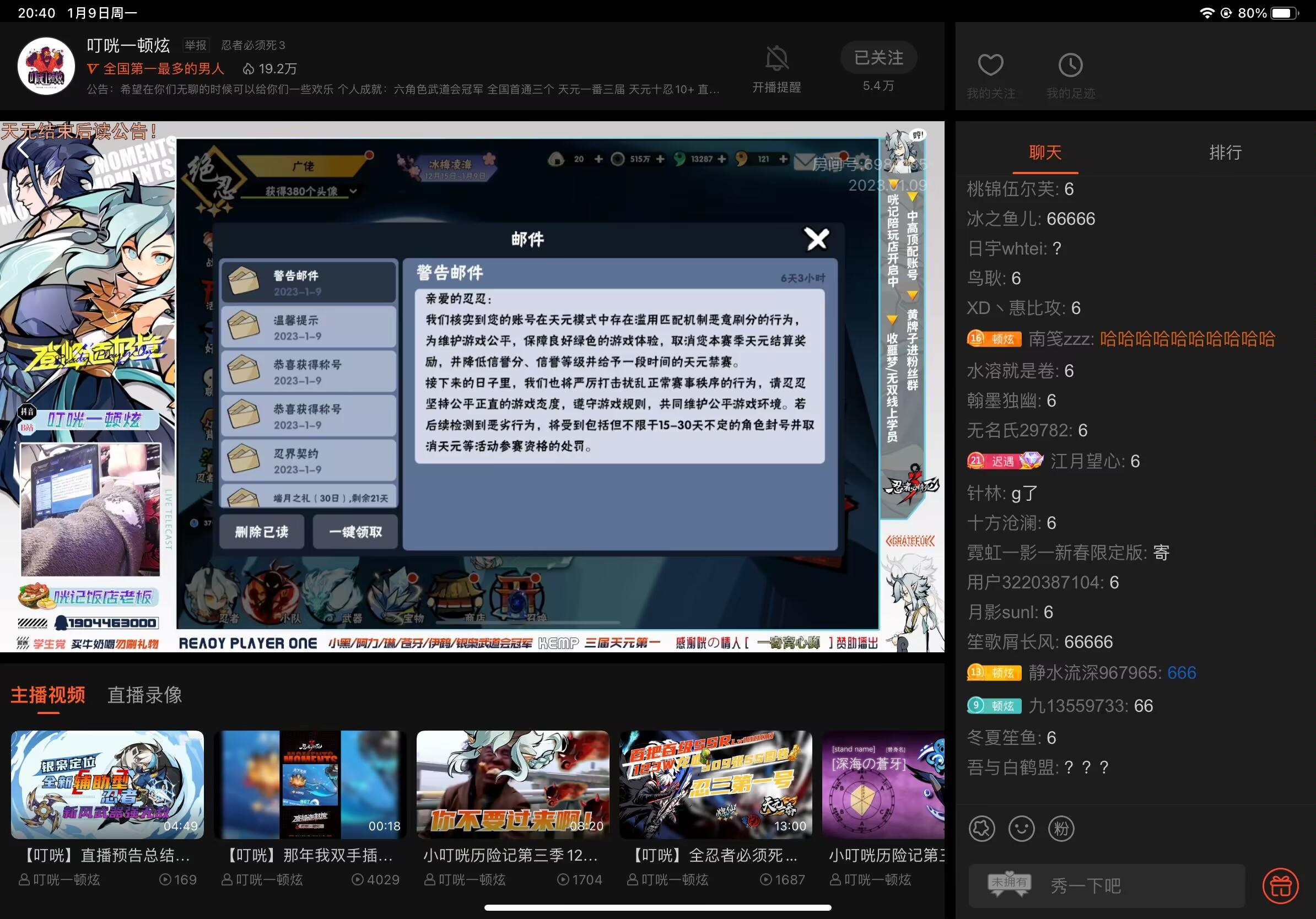Click the 删除已读 button

point(261,532)
